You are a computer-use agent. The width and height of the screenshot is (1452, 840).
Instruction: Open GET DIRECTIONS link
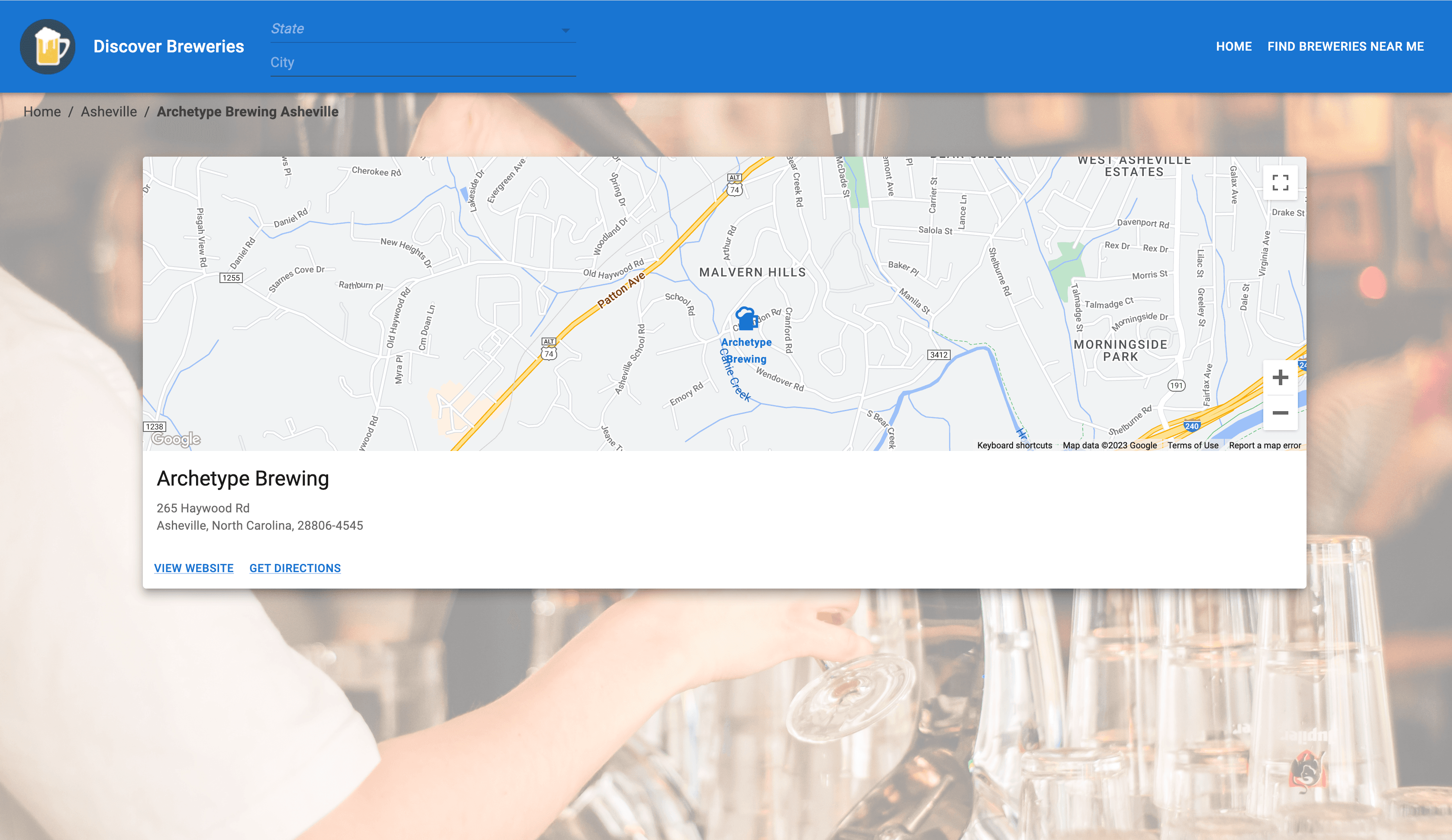point(295,568)
